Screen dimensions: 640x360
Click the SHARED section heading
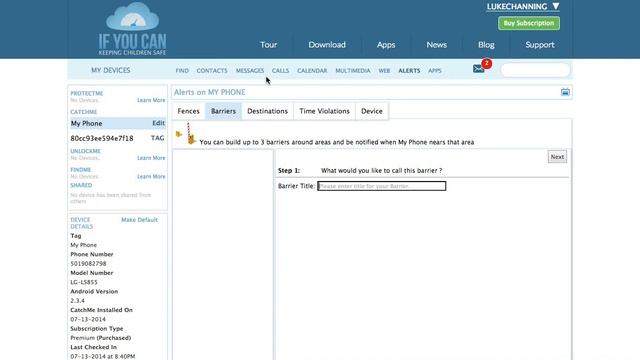tap(81, 185)
